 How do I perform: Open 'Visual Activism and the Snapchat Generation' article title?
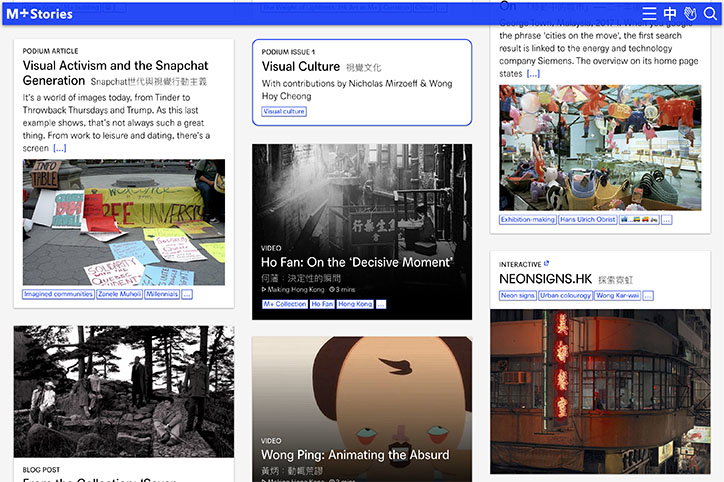point(115,73)
